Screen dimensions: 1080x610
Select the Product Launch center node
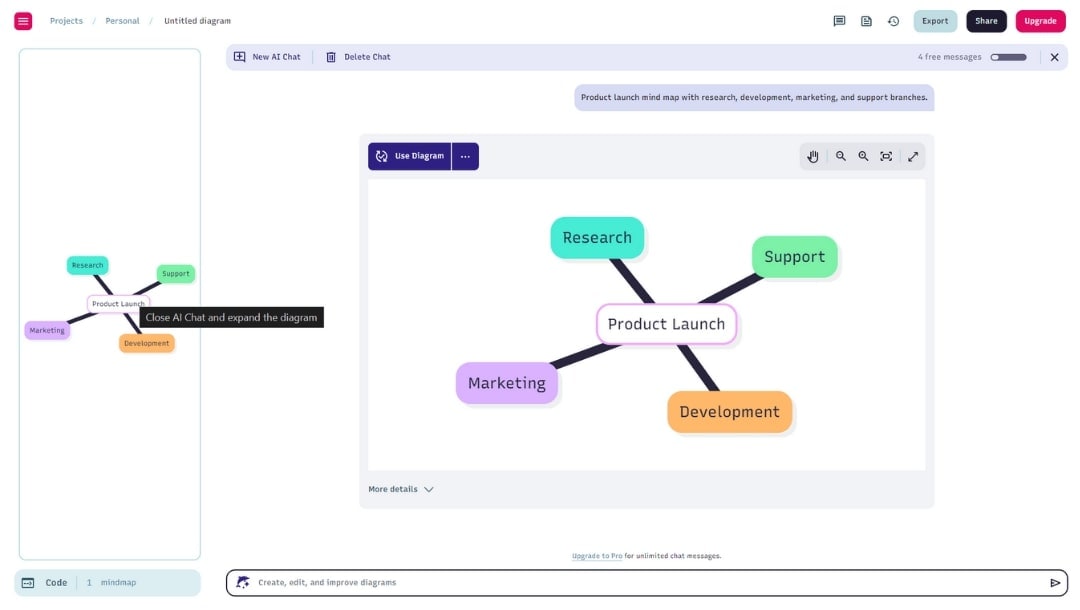(666, 324)
